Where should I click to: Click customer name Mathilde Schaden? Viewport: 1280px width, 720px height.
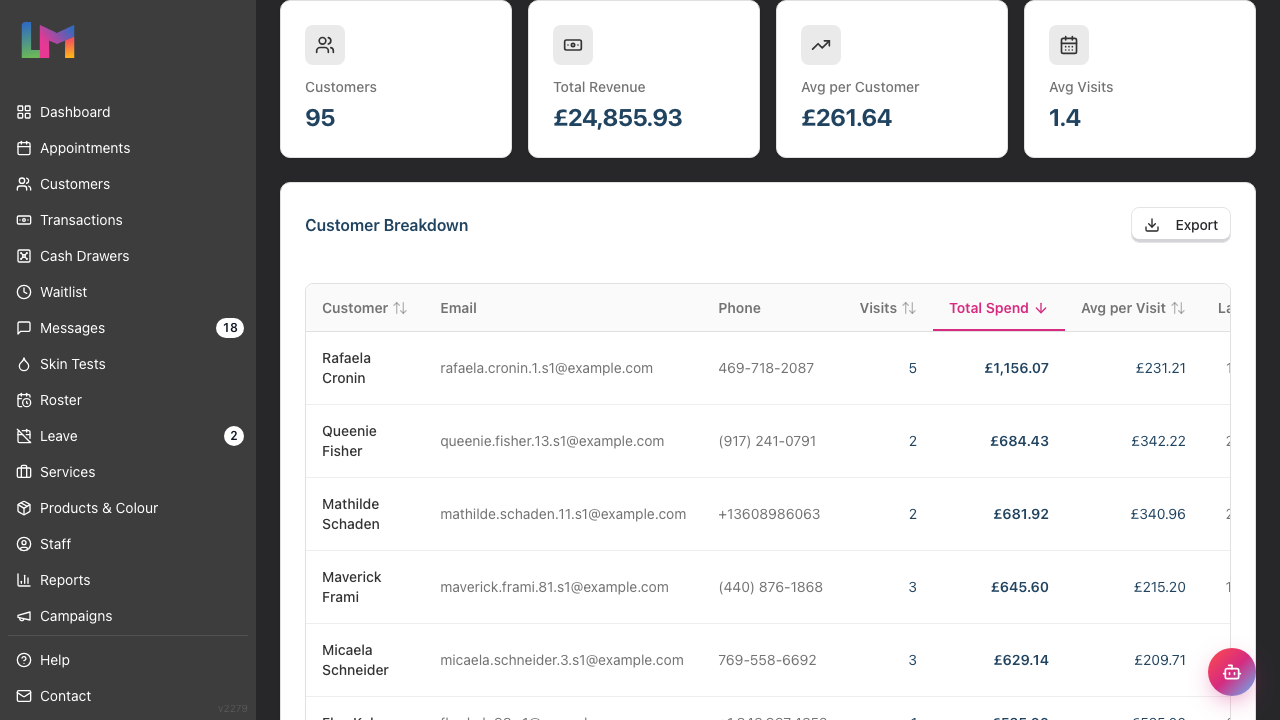pyautogui.click(x=350, y=514)
